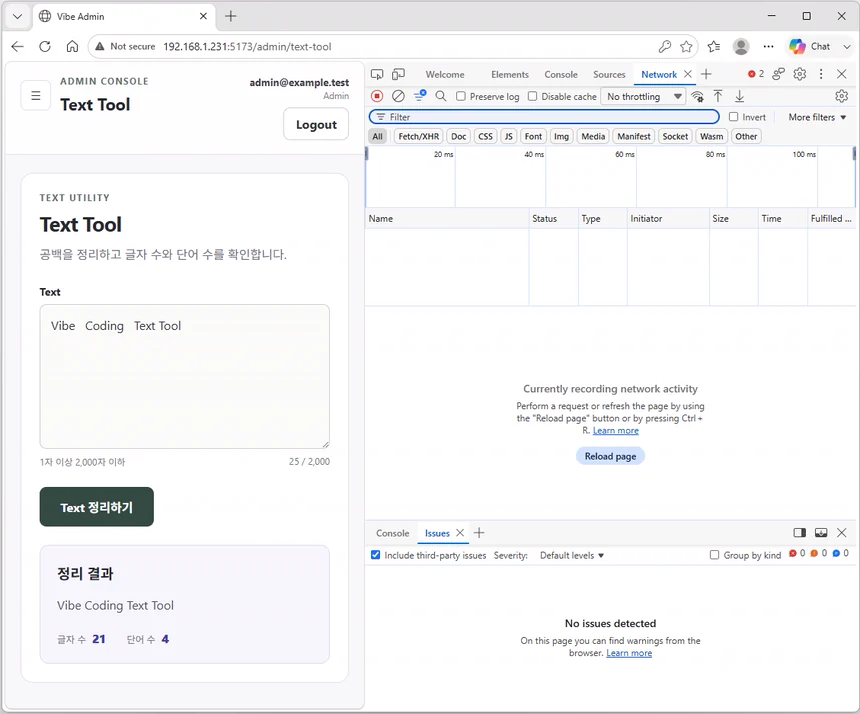Refresh the browser page
Viewport: 860px width, 714px height.
[45, 47]
